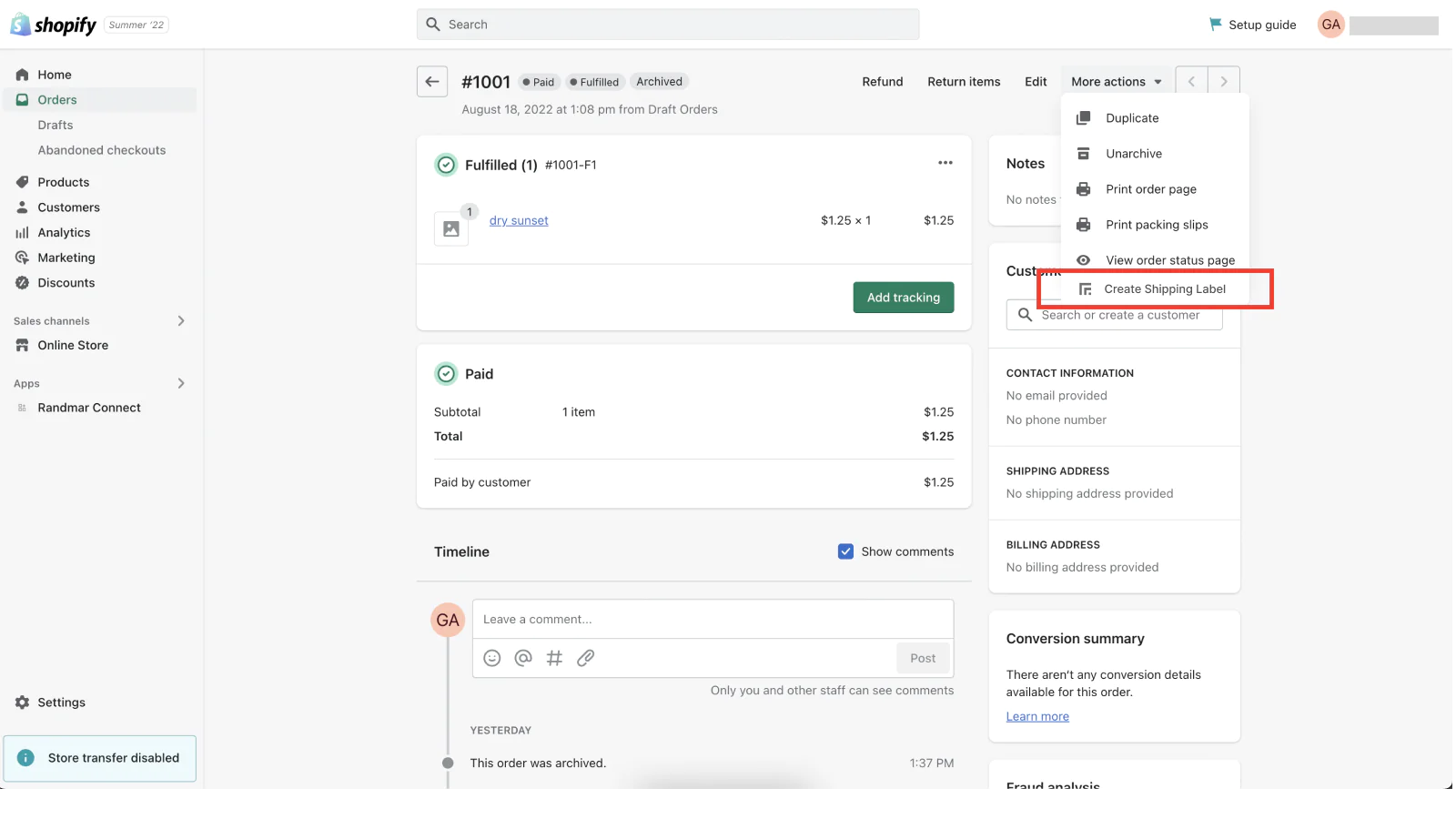Viewport: 1456px width, 819px height.
Task: Attach a file using the paperclip icon
Action: click(586, 658)
